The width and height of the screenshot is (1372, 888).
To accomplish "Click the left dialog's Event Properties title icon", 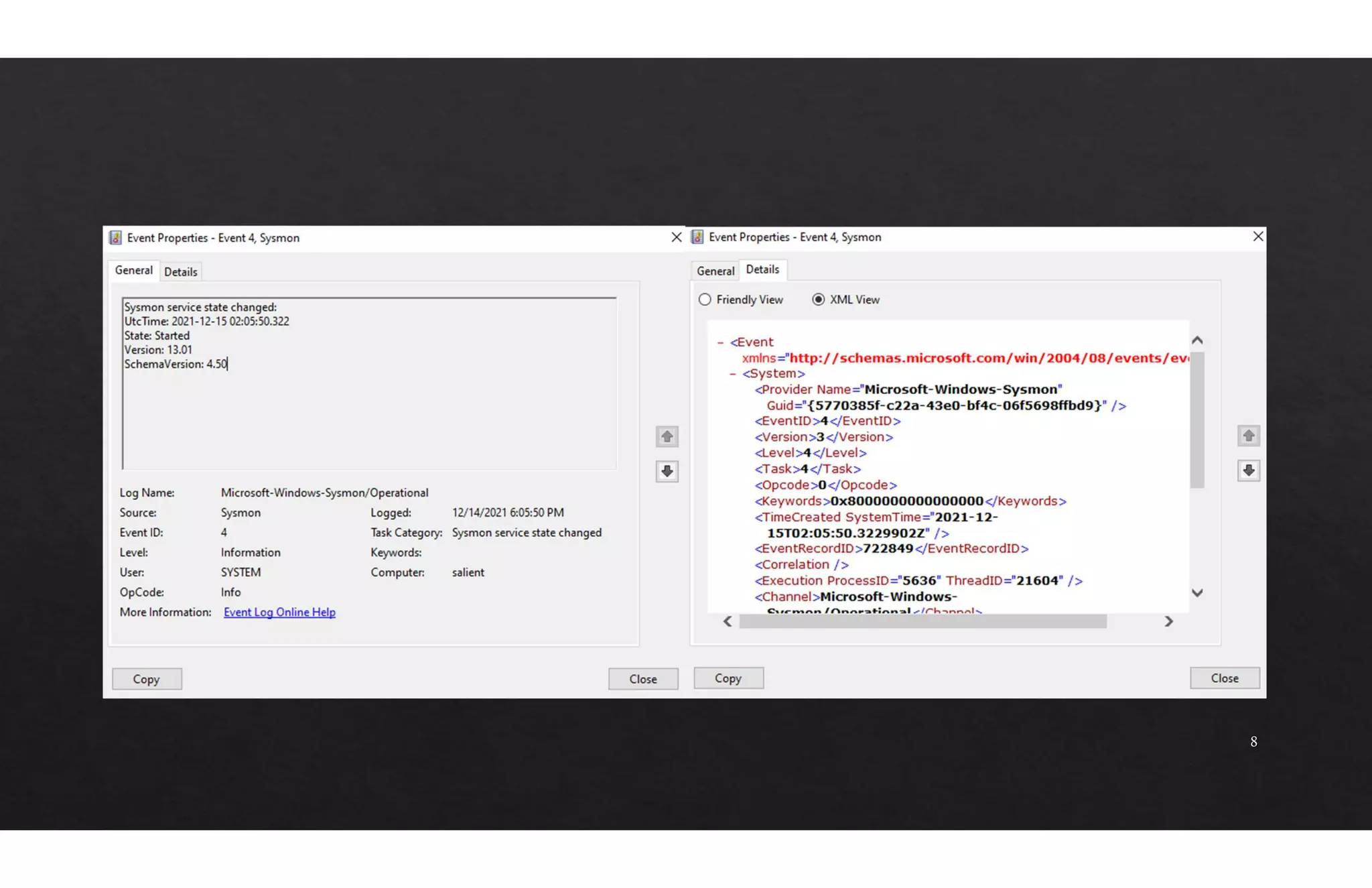I will [116, 238].
